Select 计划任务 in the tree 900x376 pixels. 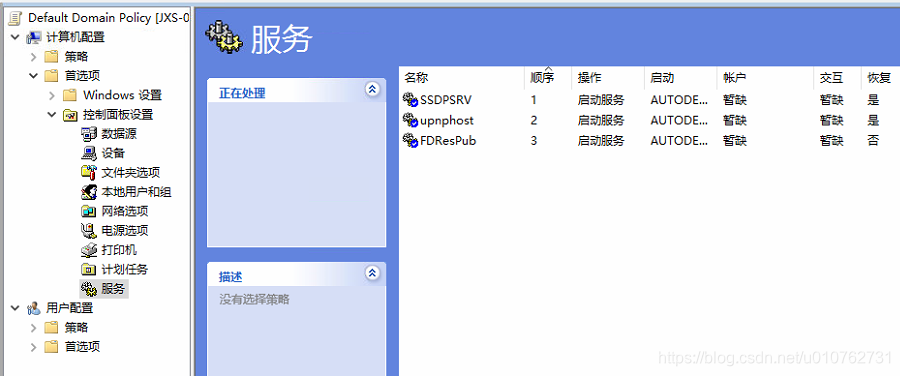125,269
